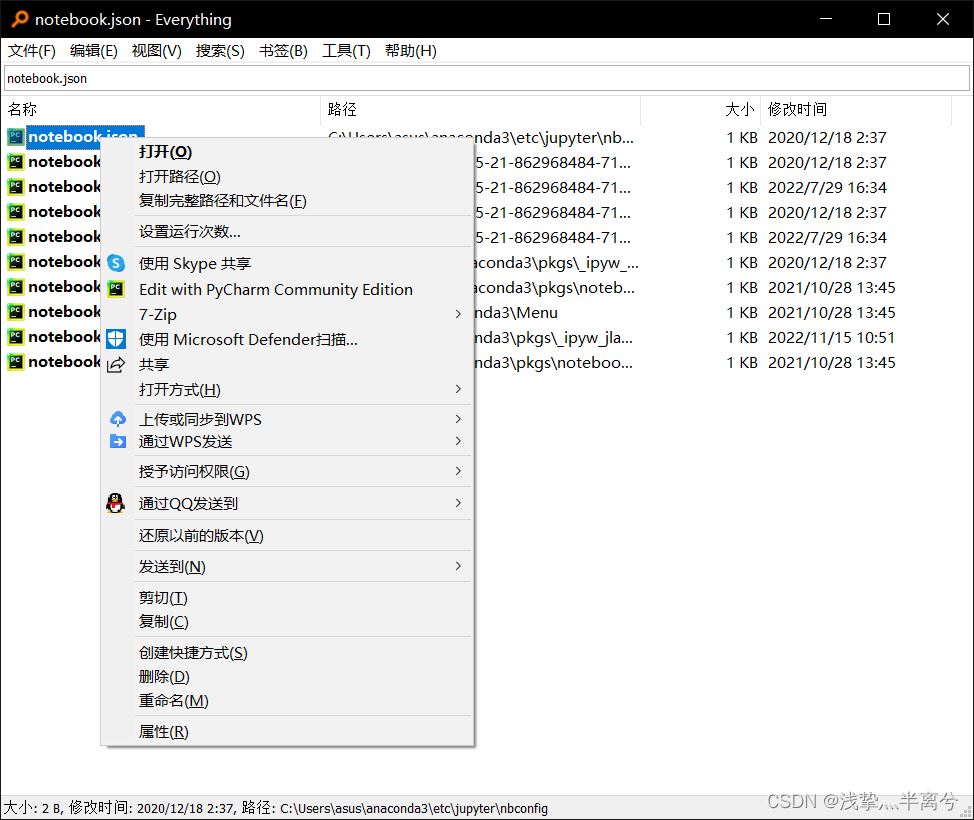
Task: Expand the 7-Zip submenu arrow
Action: [x=458, y=314]
